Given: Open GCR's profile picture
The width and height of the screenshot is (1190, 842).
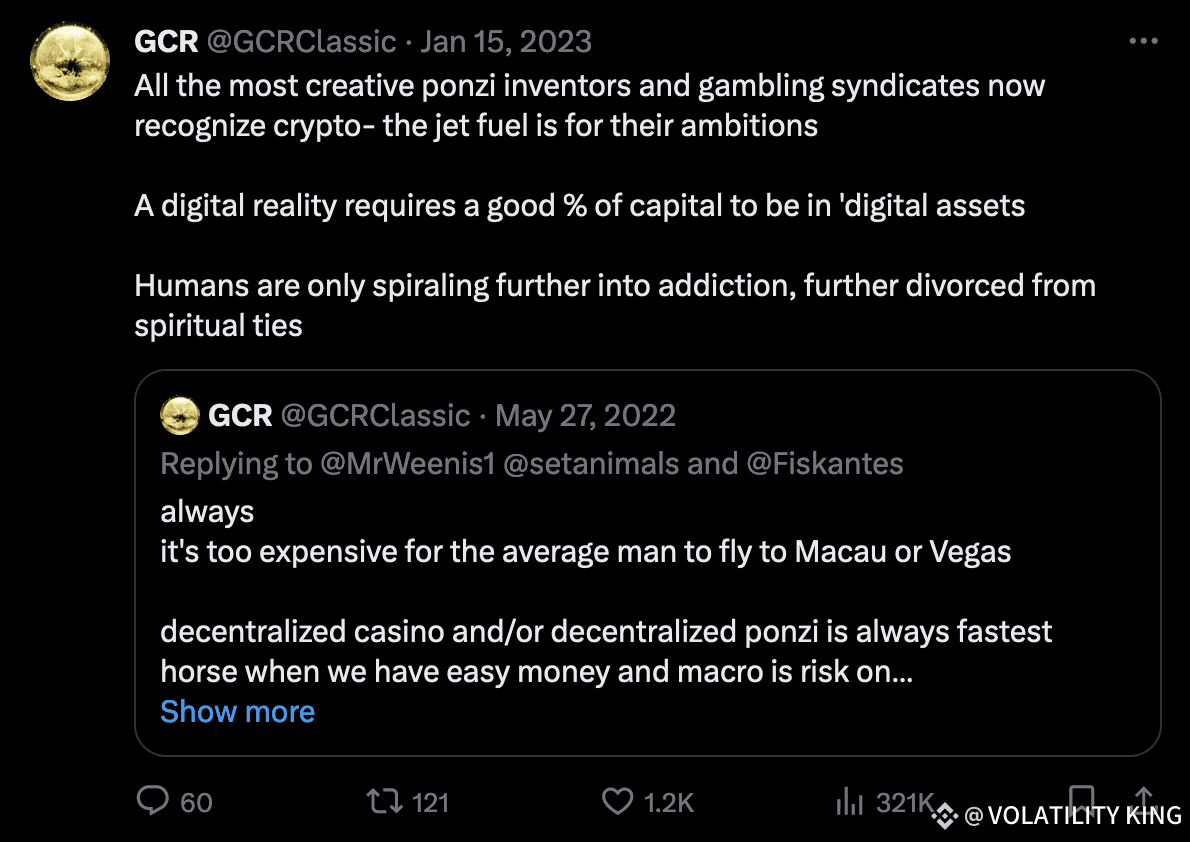Looking at the screenshot, I should pos(70,61).
